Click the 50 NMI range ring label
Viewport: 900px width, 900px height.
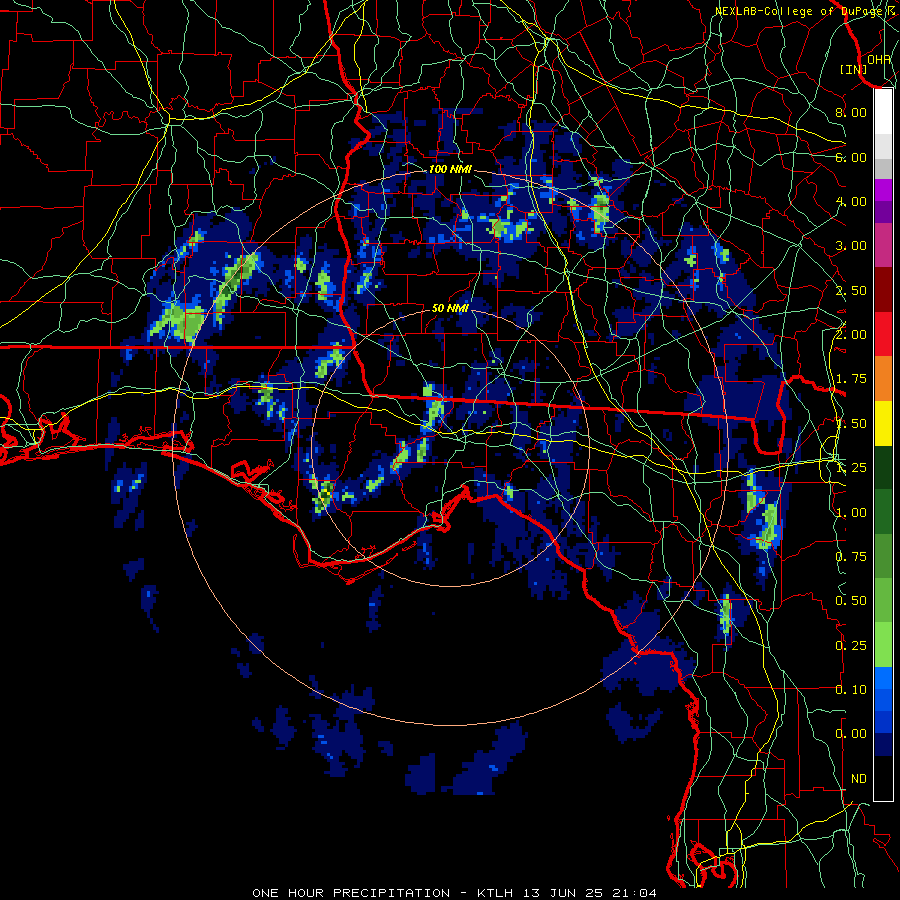(x=450, y=308)
